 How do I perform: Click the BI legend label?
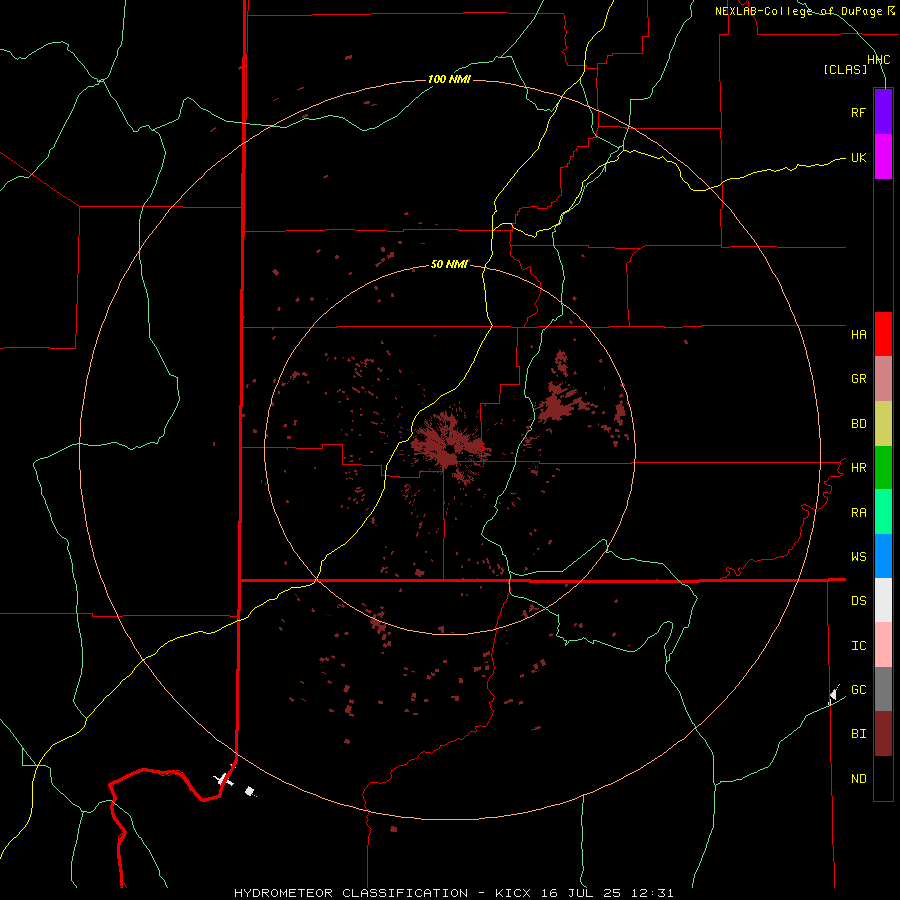pos(858,734)
